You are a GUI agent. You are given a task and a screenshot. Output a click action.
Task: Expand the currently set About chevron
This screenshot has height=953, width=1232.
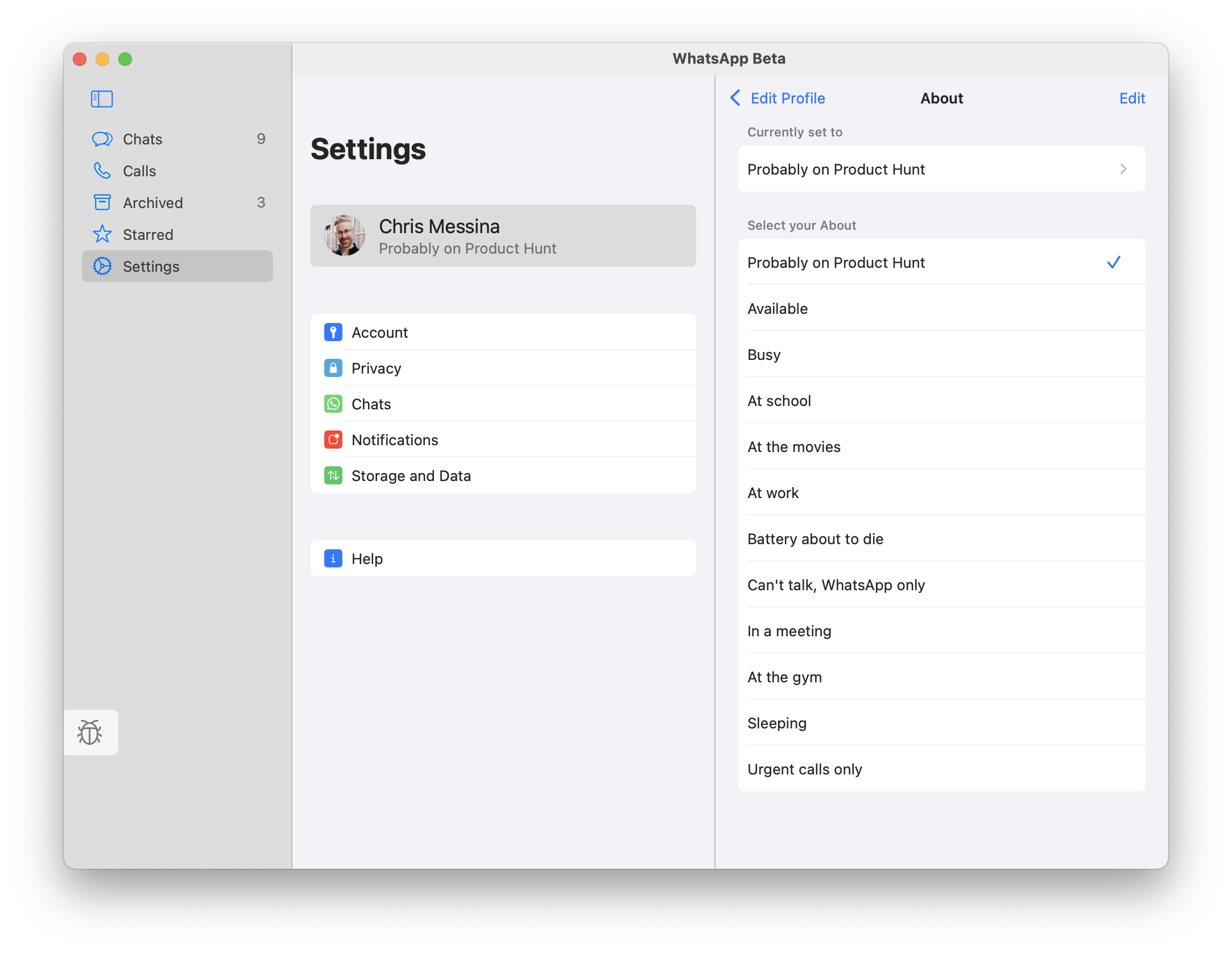coord(1123,169)
